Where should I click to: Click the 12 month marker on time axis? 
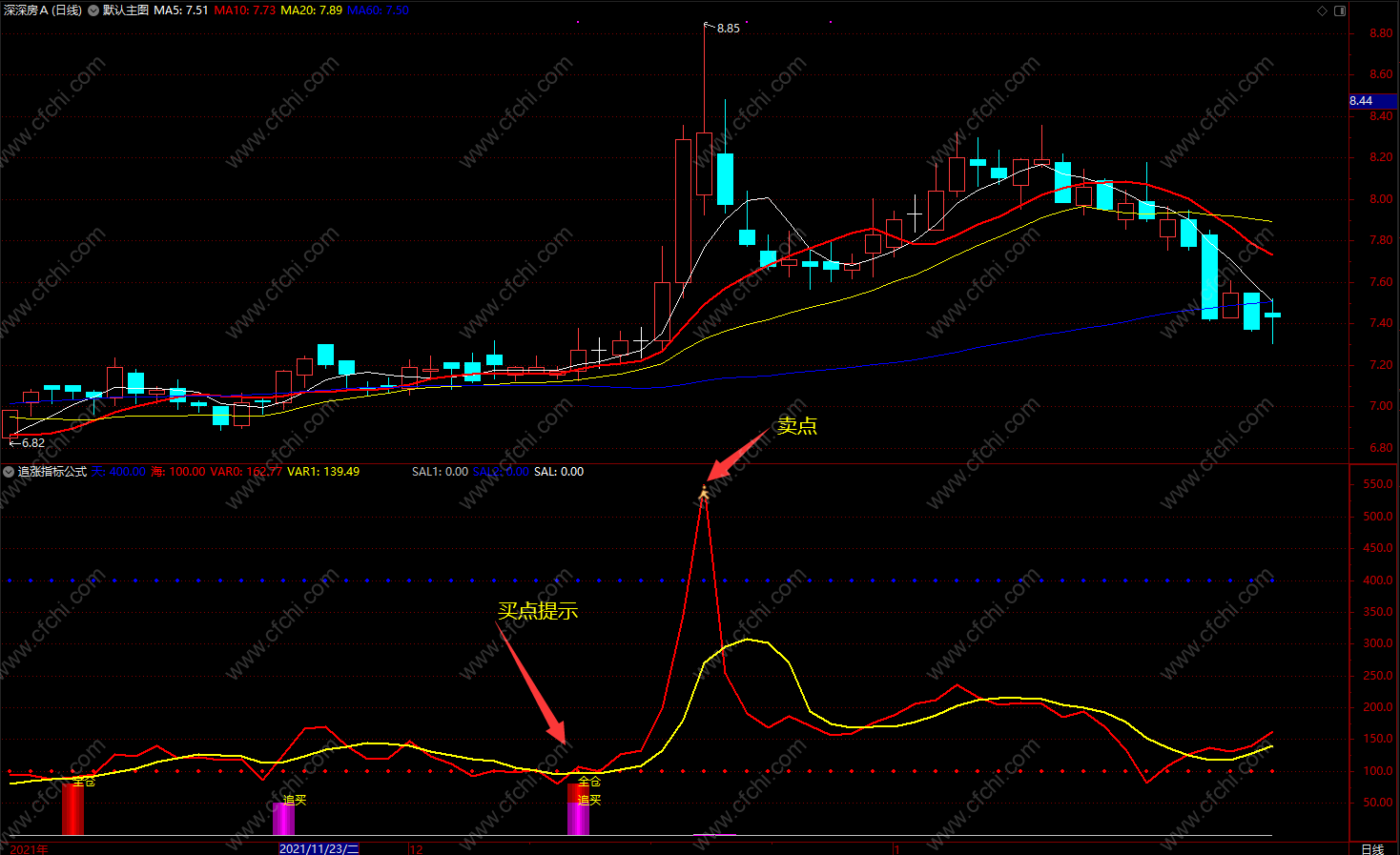tap(416, 849)
